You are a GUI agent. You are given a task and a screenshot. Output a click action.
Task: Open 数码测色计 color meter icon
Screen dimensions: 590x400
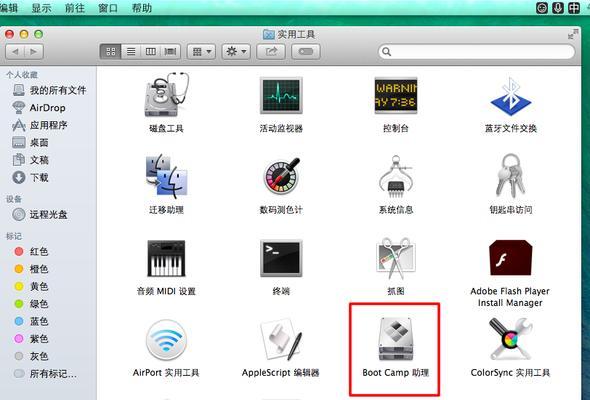281,176
